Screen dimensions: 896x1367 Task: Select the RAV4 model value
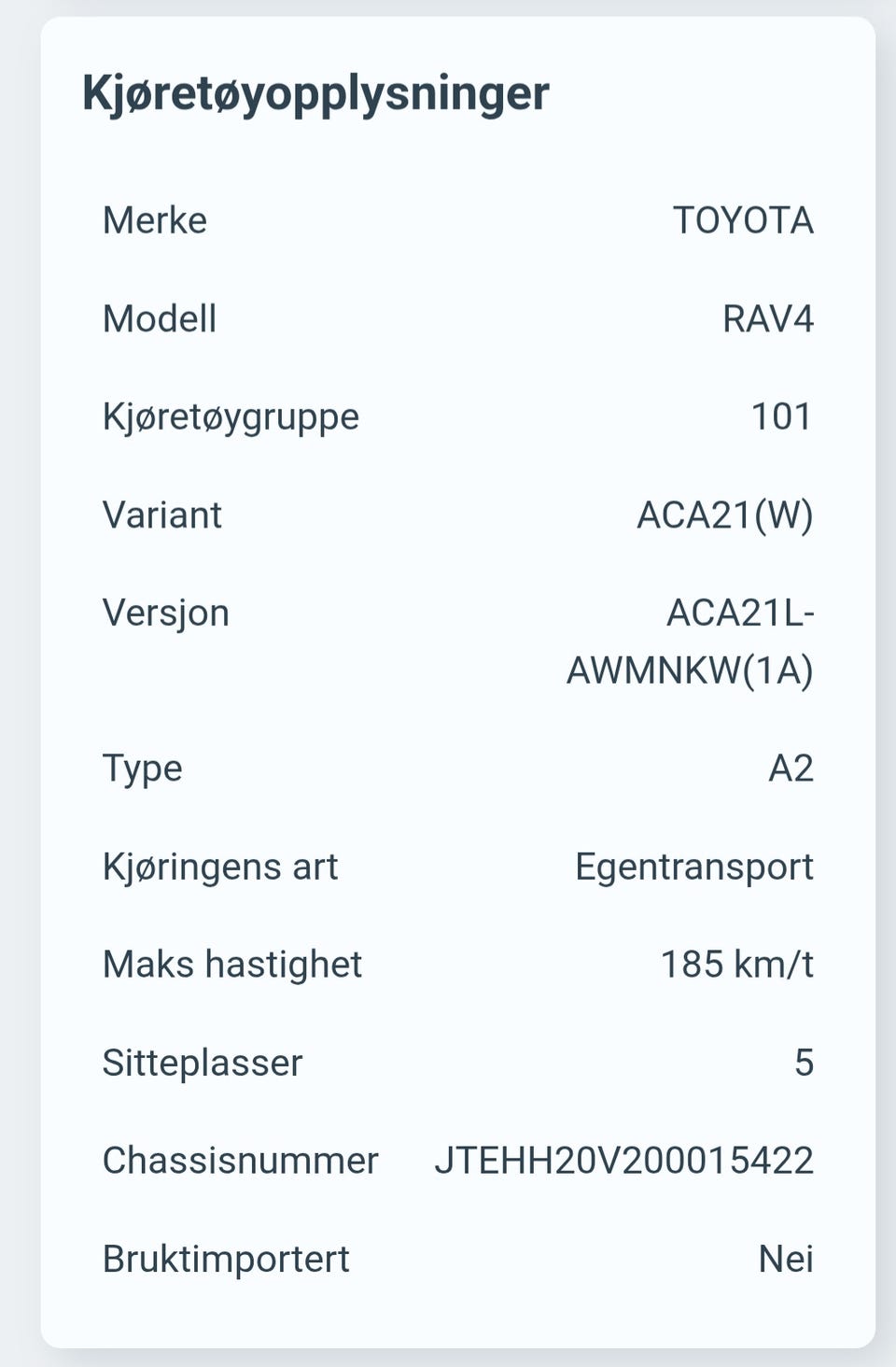(x=767, y=319)
